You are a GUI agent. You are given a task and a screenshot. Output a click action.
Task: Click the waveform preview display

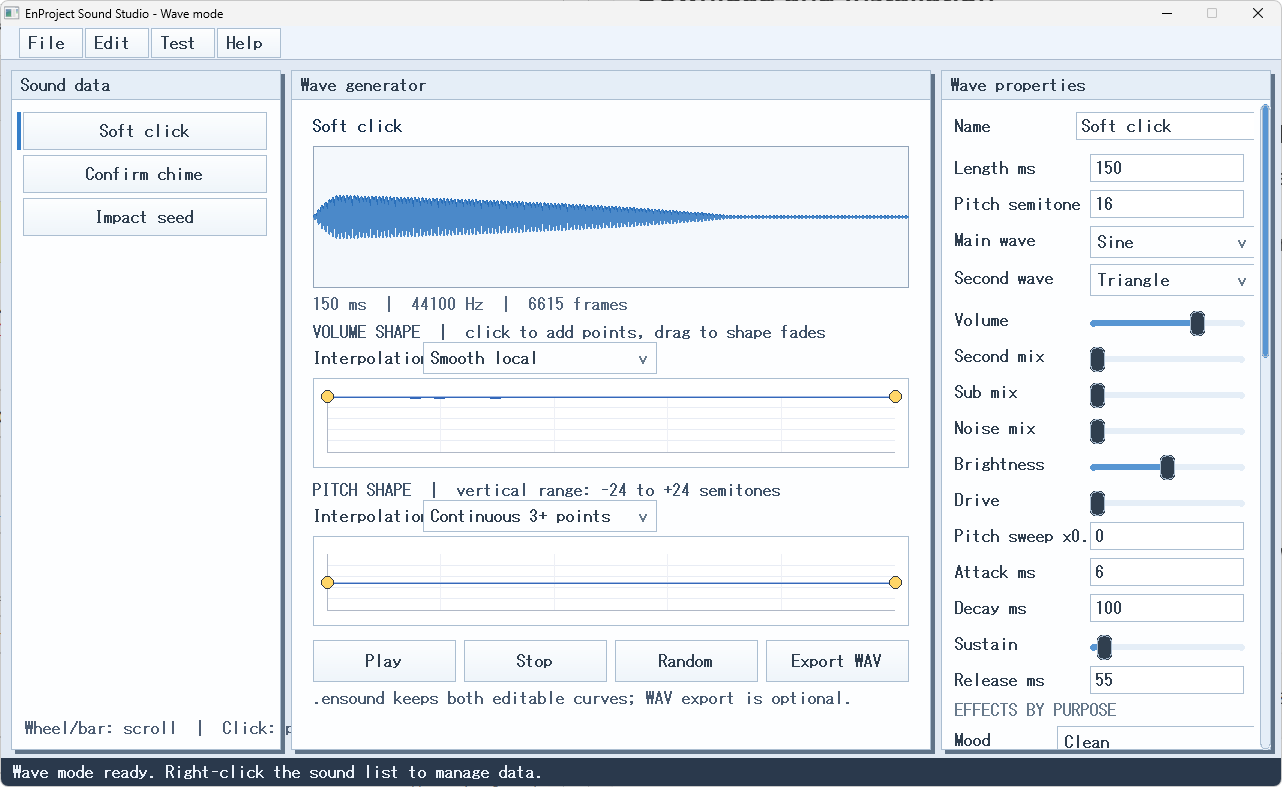611,217
